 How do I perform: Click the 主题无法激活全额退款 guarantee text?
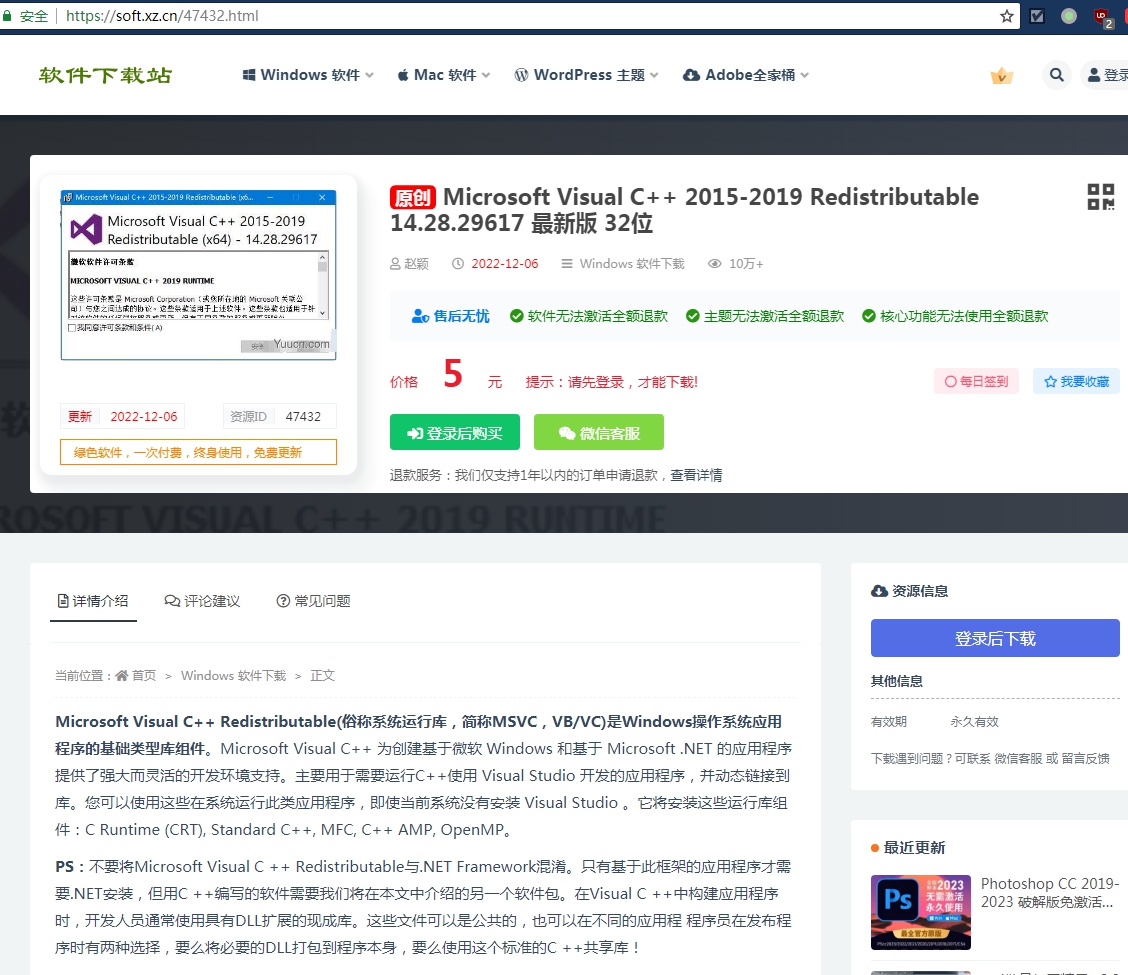774,316
